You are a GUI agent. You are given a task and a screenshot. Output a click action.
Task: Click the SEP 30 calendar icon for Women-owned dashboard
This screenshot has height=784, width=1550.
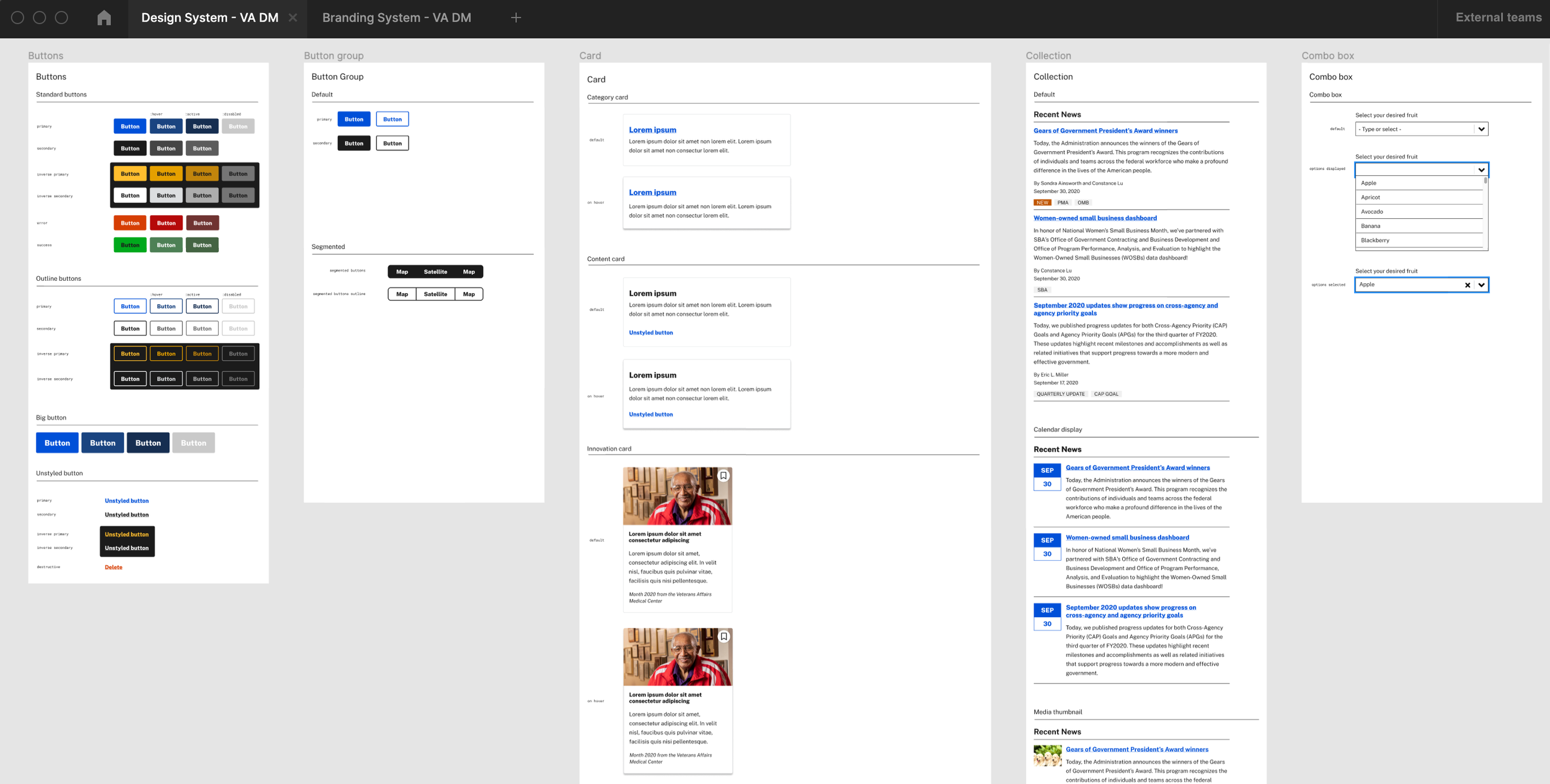(x=1047, y=547)
